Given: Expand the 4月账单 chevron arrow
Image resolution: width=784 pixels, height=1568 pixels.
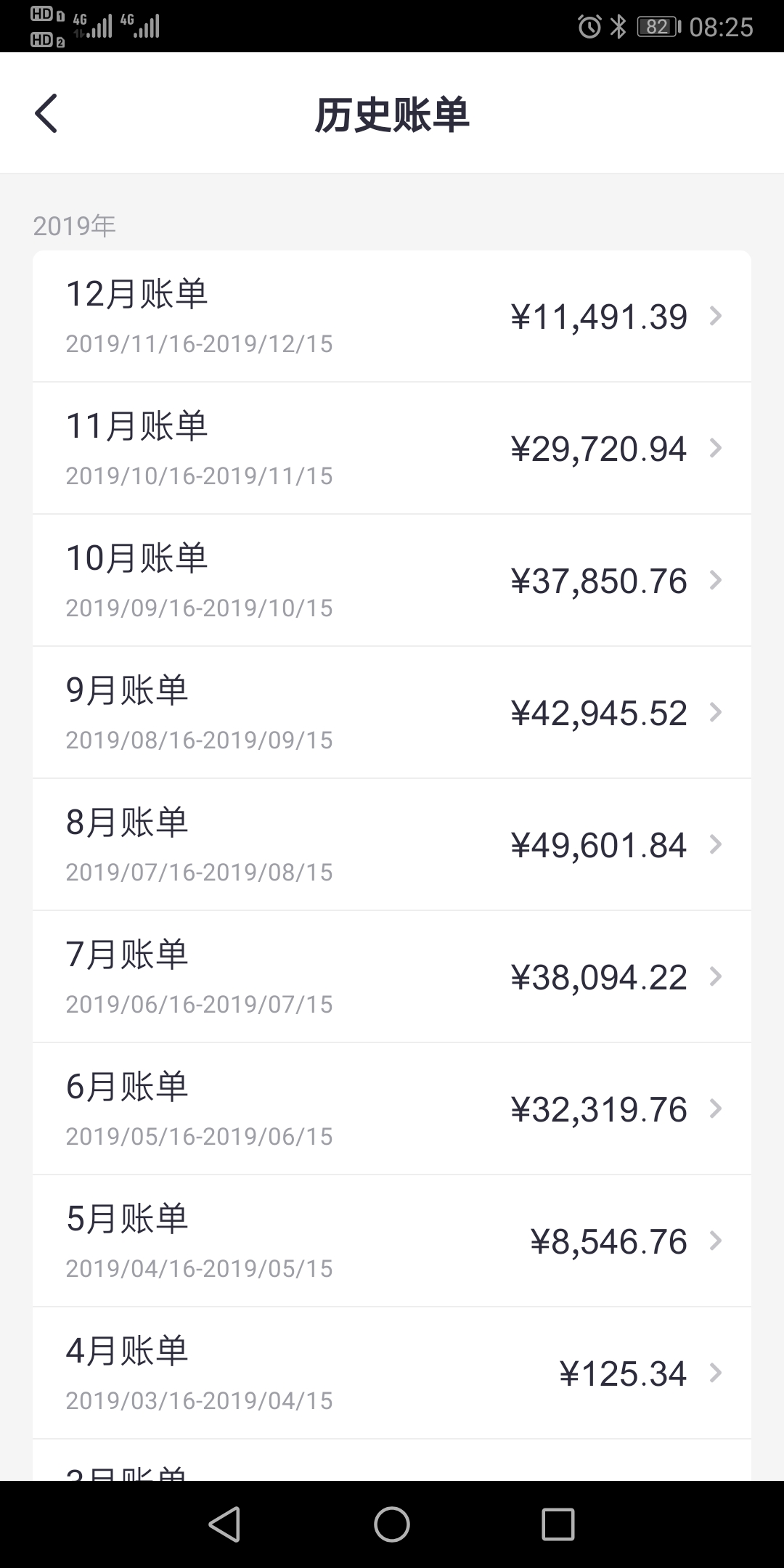Looking at the screenshot, I should point(716,1373).
